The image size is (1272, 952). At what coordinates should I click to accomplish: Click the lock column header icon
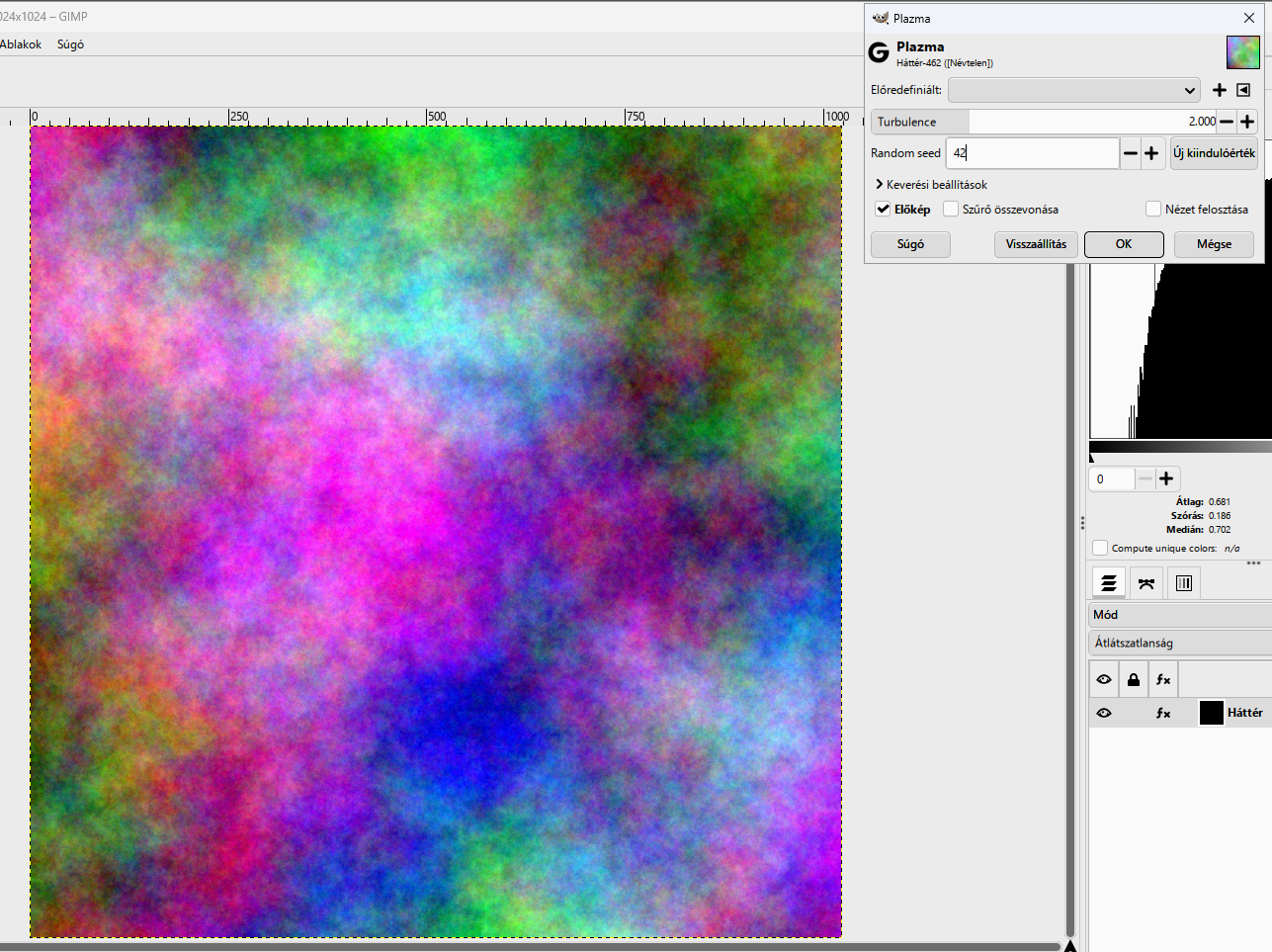[1134, 679]
